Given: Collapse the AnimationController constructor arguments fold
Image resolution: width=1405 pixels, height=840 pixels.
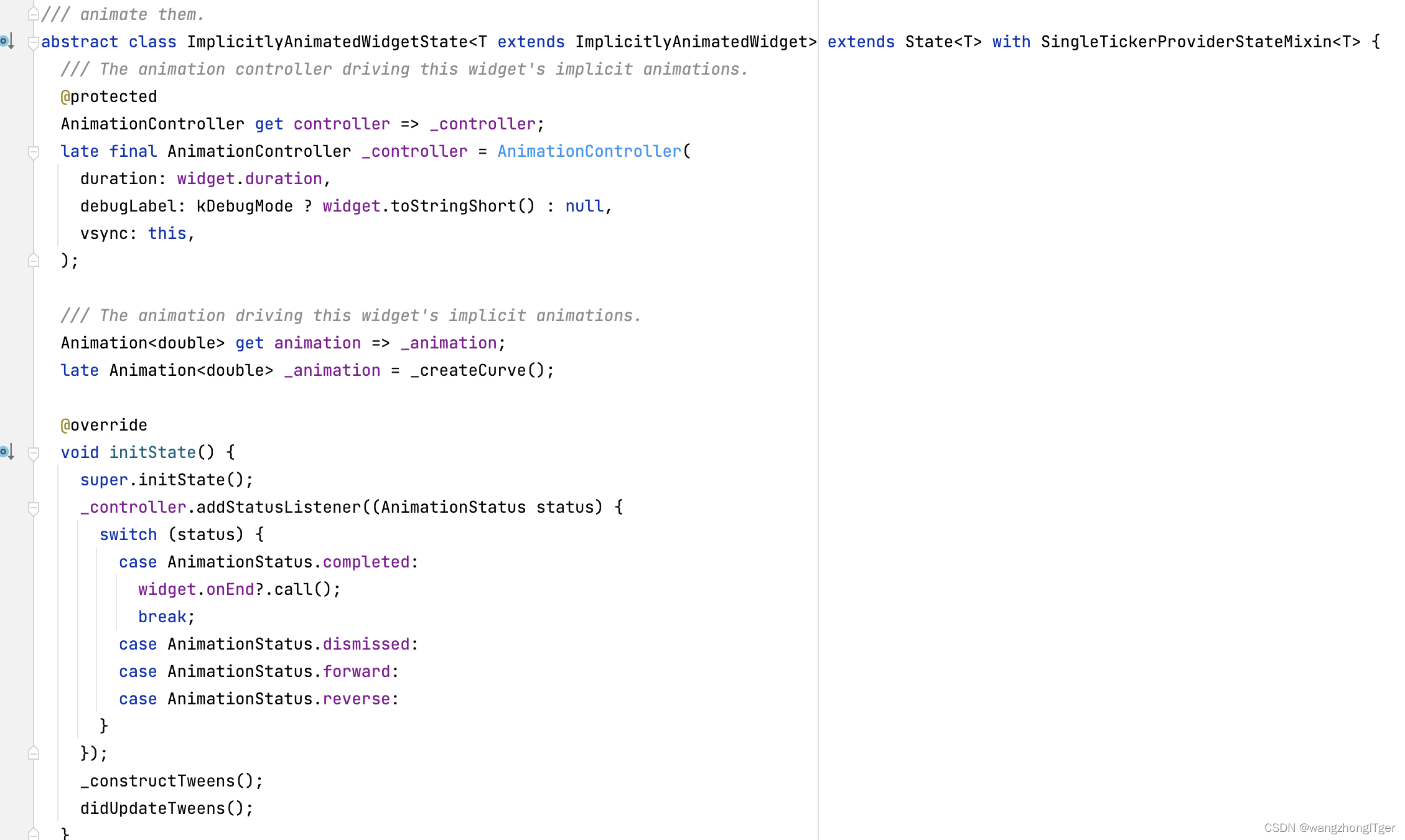Looking at the screenshot, I should coord(32,152).
